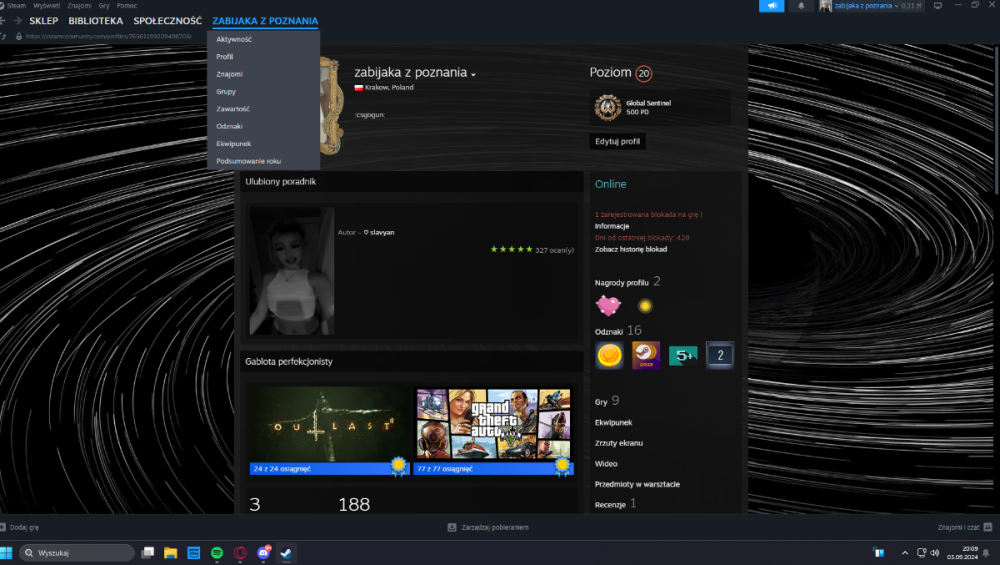The width and height of the screenshot is (1000, 565).
Task: Click the Wyszukaj taskbar search field
Action: [x=77, y=553]
